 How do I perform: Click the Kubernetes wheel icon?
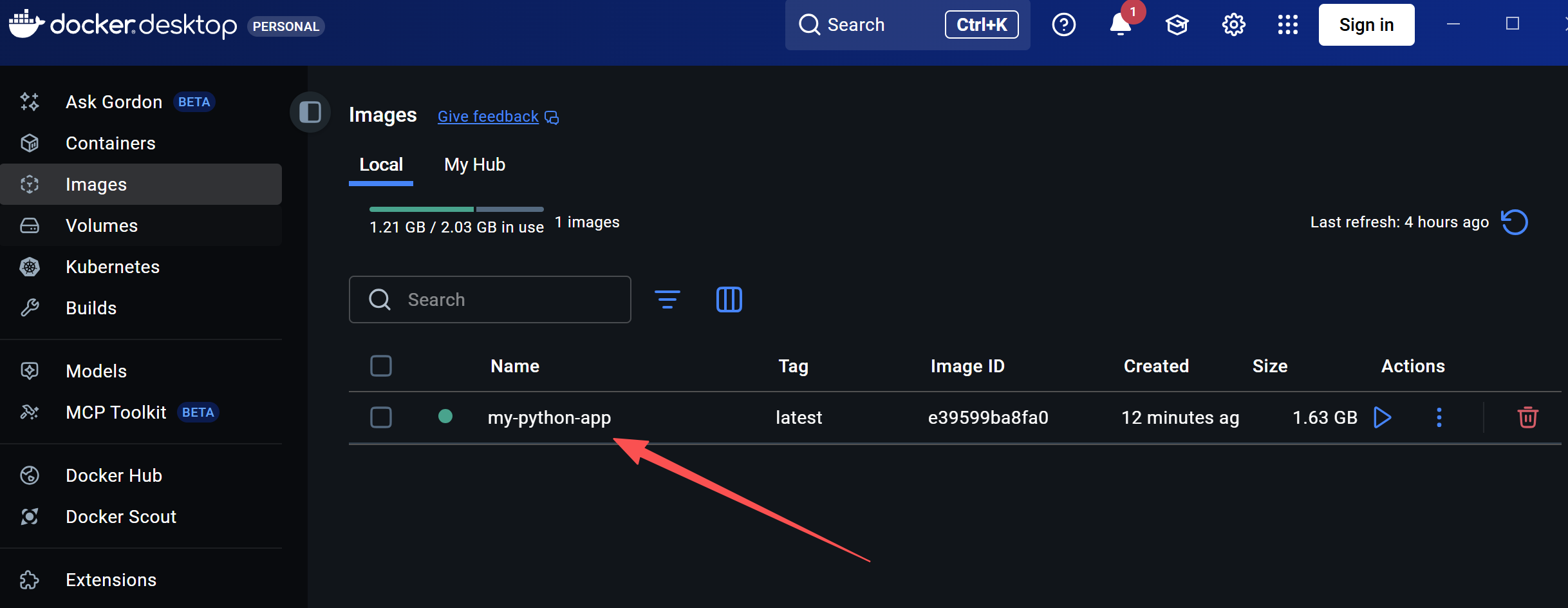coord(30,267)
